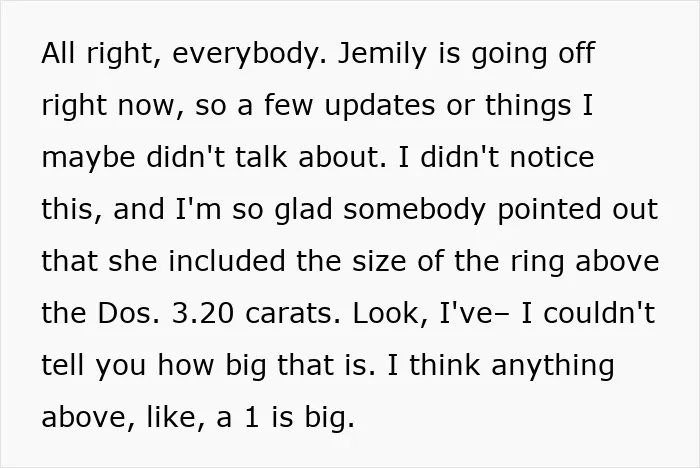The width and height of the screenshot is (700, 468).
Task: Click the word "anything" in the seventh line
Action: coord(553,366)
